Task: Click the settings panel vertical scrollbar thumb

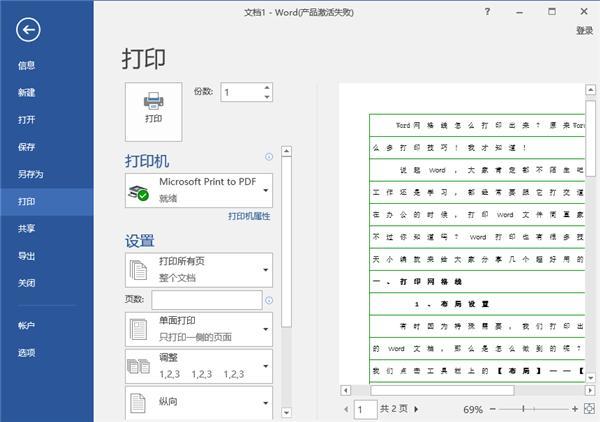Action: coord(286,242)
